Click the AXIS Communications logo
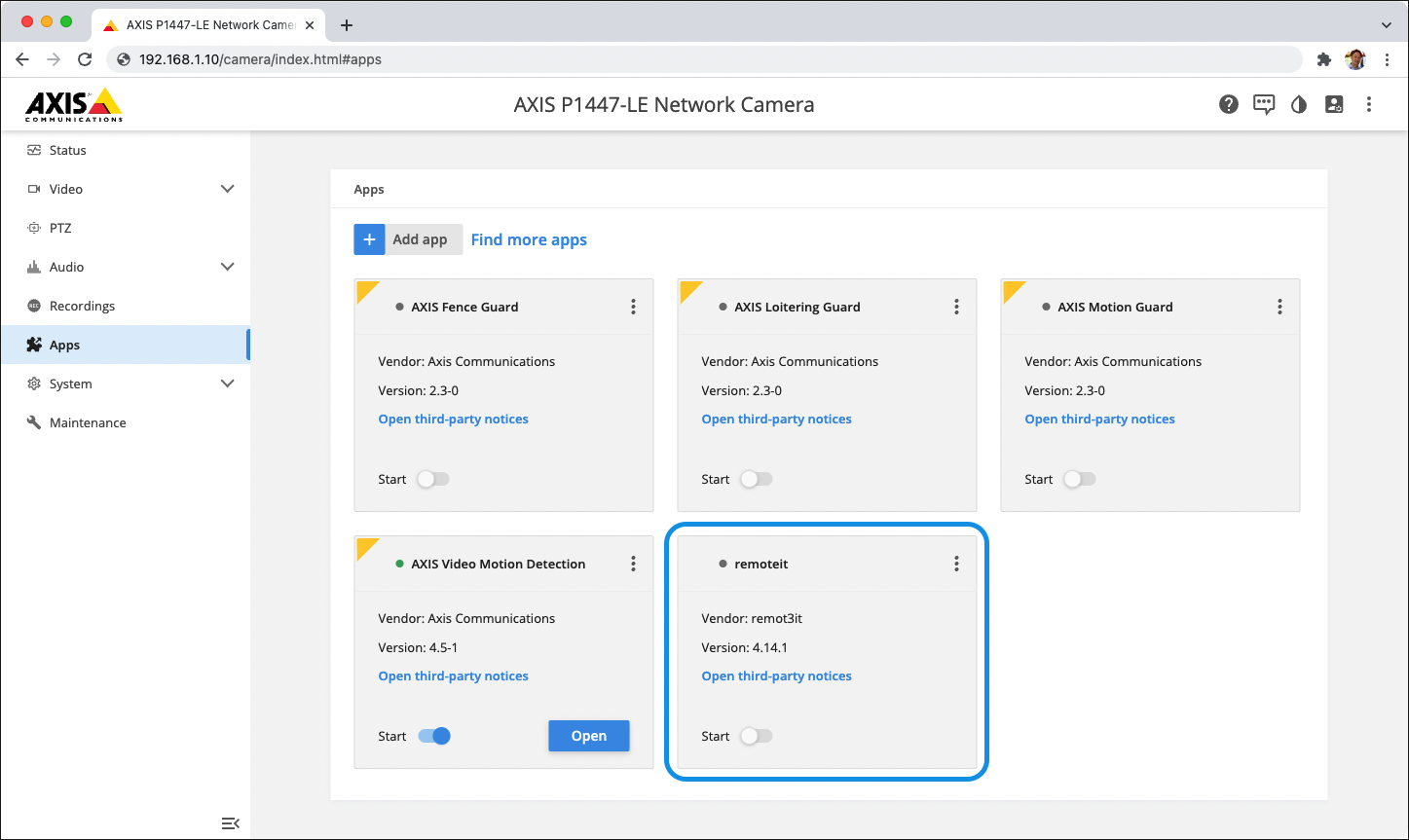Screen dimensions: 1409x840 pos(74,104)
